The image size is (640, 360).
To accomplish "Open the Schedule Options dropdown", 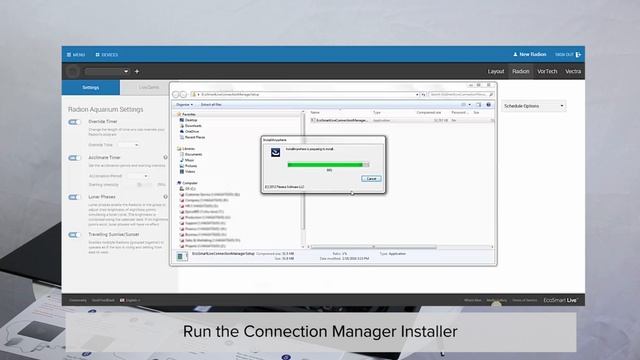I will (x=533, y=106).
